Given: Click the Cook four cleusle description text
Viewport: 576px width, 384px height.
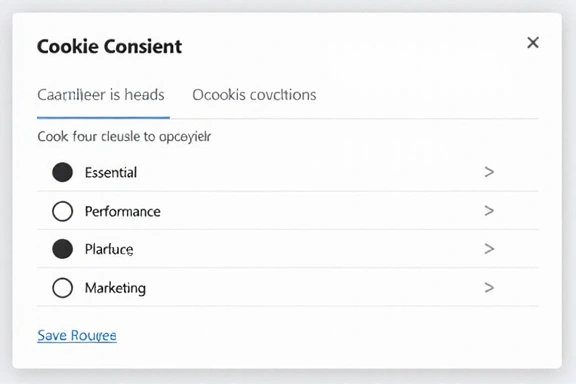Looking at the screenshot, I should 124,137.
